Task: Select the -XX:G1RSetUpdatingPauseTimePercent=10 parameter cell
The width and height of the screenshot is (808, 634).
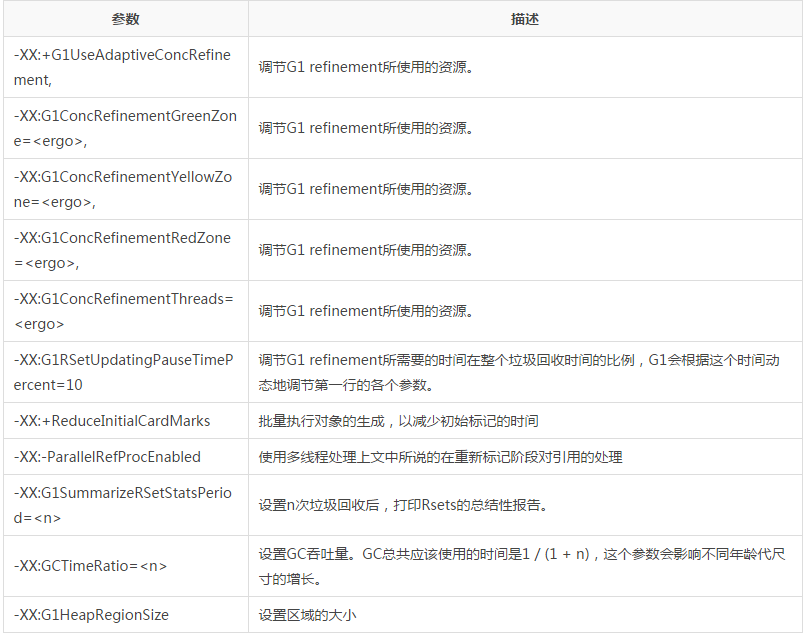Action: click(126, 372)
